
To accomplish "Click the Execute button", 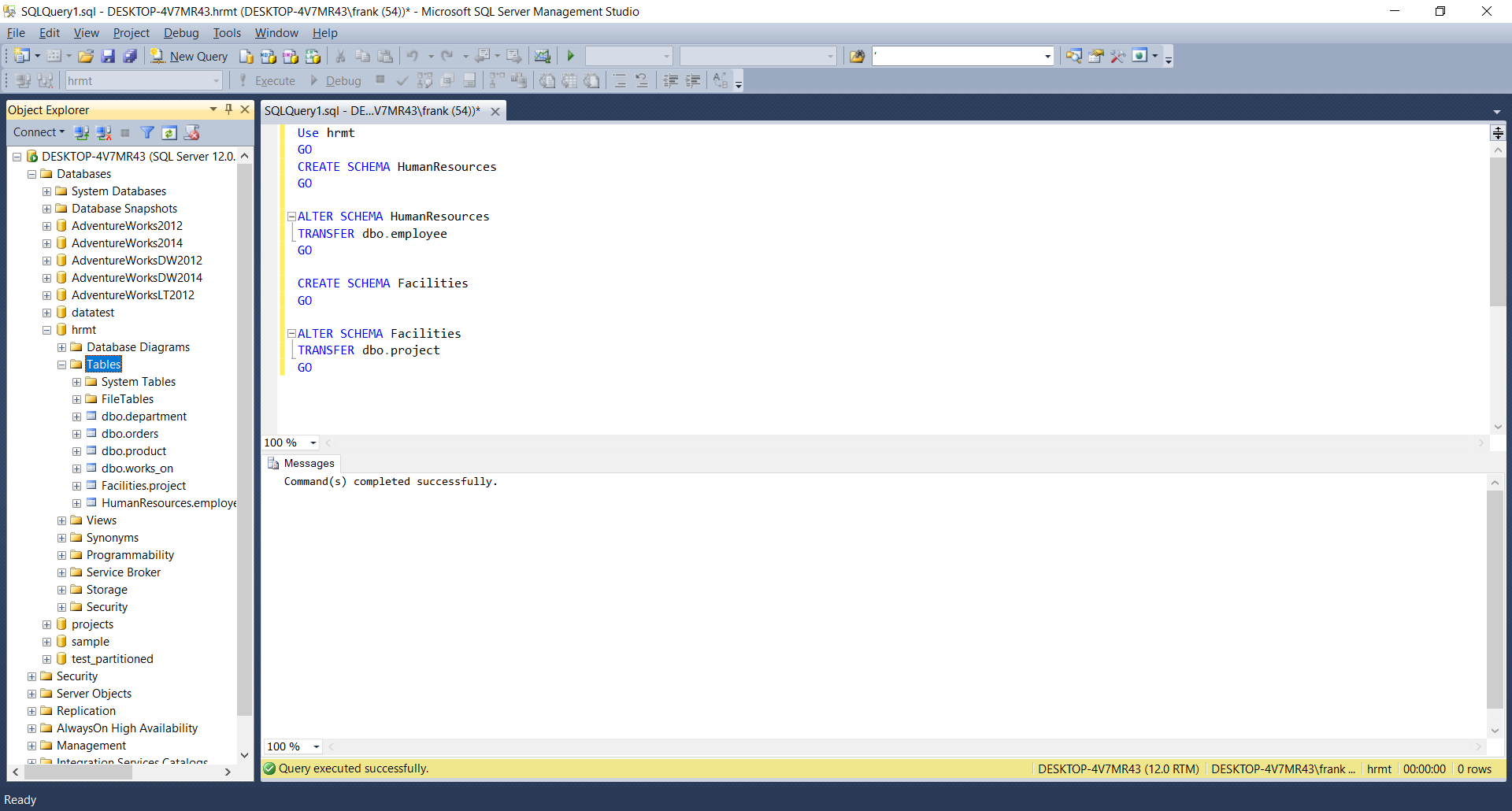I will pyautogui.click(x=267, y=80).
